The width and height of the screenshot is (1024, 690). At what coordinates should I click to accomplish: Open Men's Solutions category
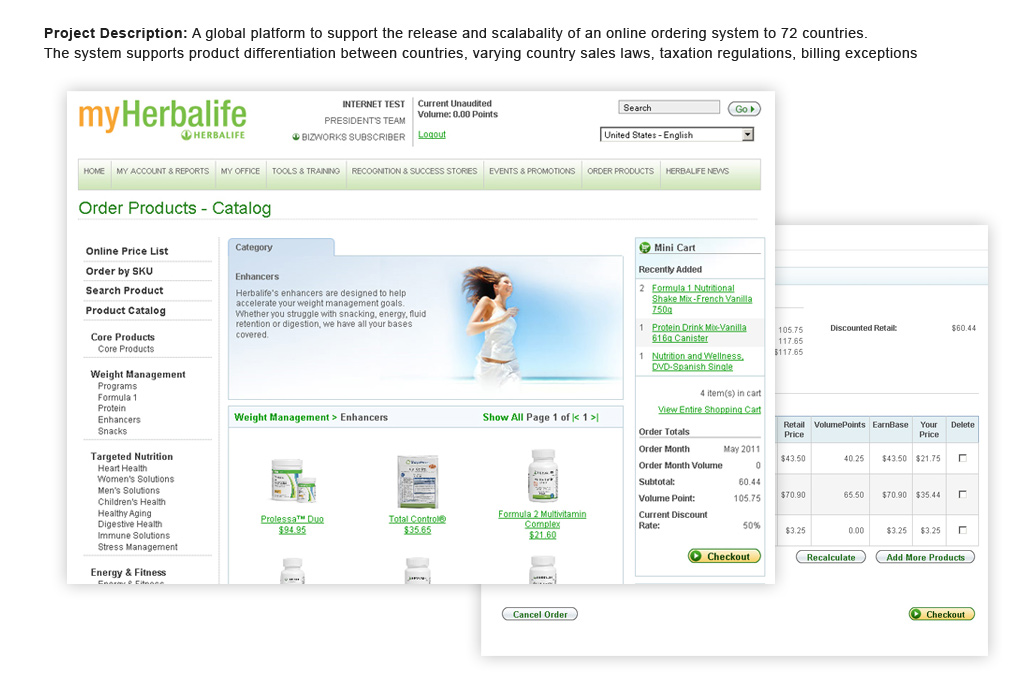click(x=129, y=490)
